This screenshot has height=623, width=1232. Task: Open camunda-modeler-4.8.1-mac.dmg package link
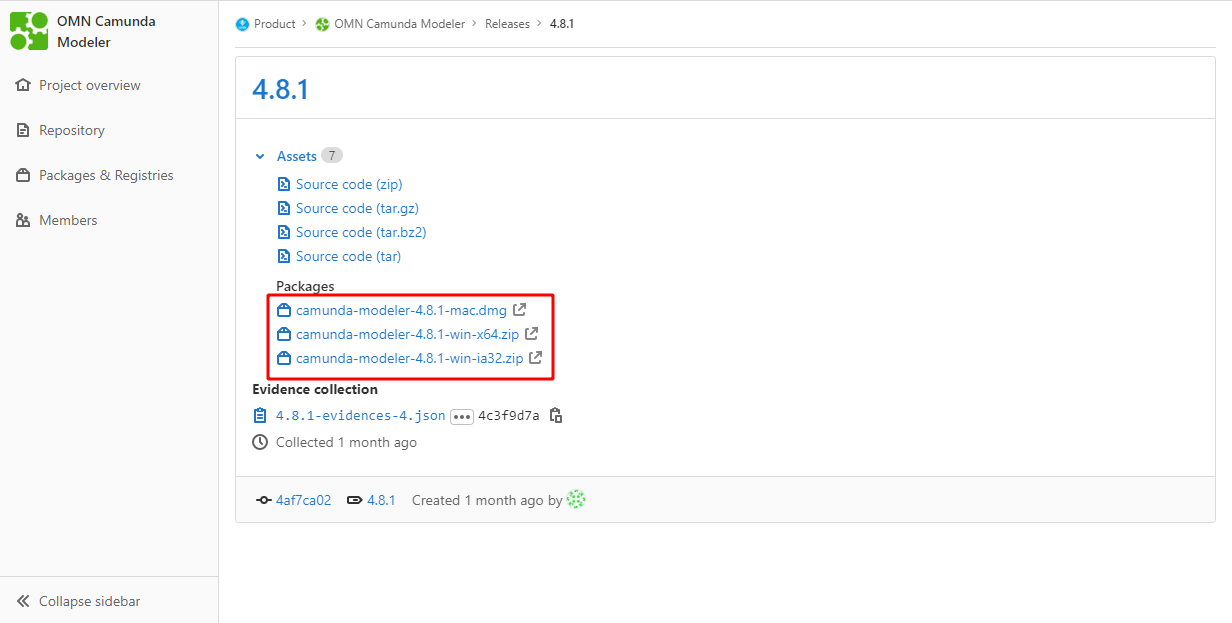(x=401, y=310)
